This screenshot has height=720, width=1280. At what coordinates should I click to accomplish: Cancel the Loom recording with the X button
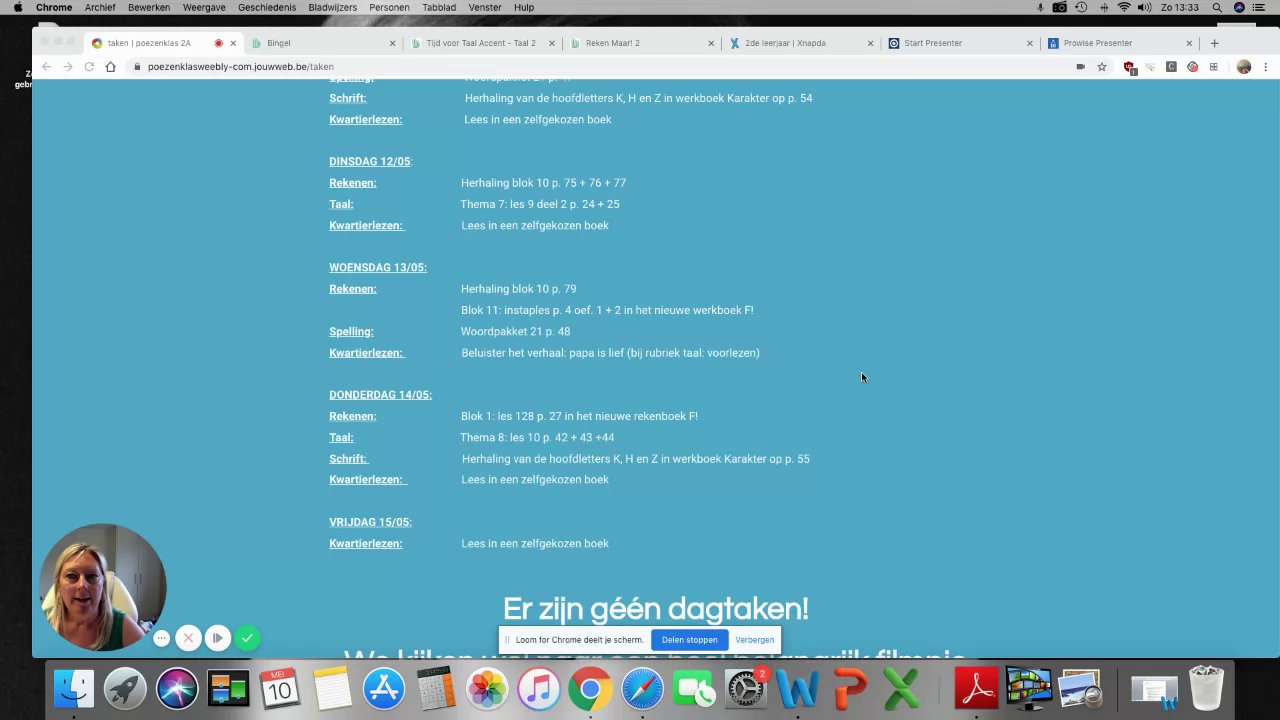click(x=188, y=637)
